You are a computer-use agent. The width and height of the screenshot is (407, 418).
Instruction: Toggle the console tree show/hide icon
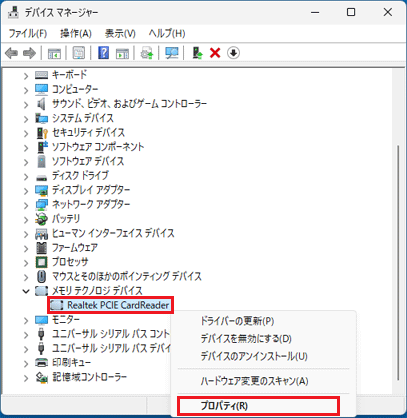click(54, 53)
